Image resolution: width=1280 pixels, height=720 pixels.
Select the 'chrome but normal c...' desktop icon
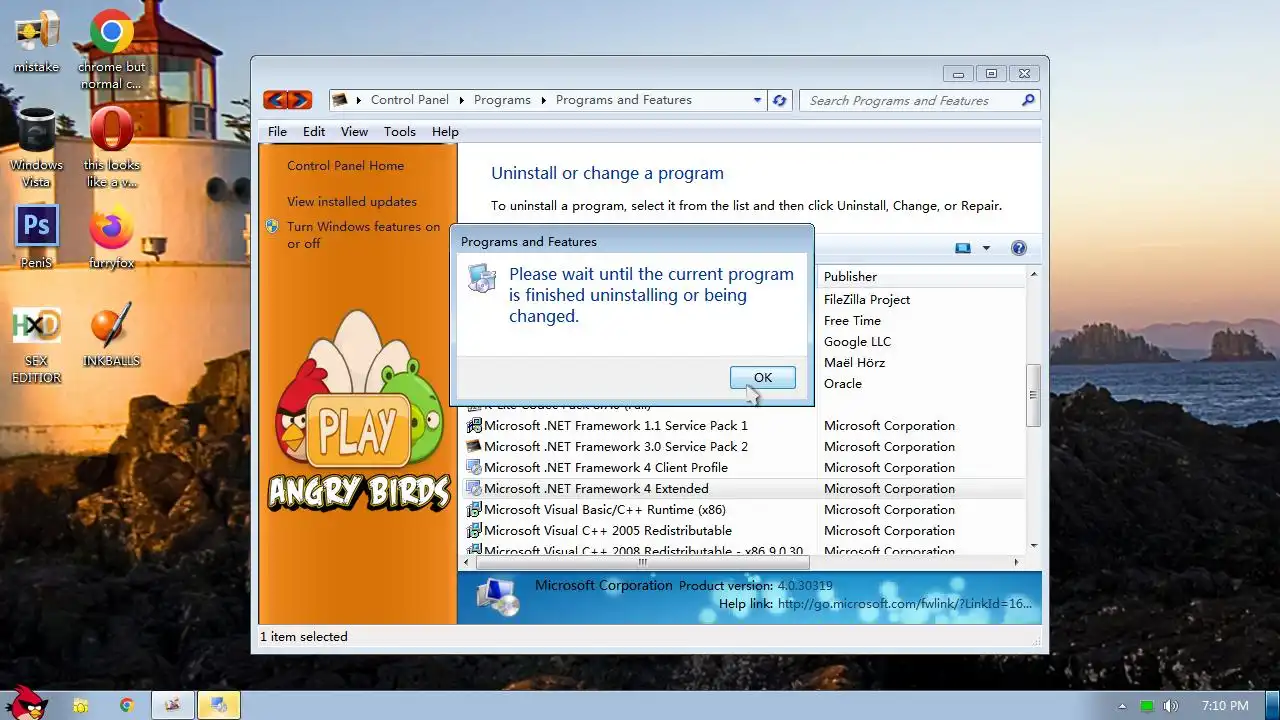pos(112,48)
